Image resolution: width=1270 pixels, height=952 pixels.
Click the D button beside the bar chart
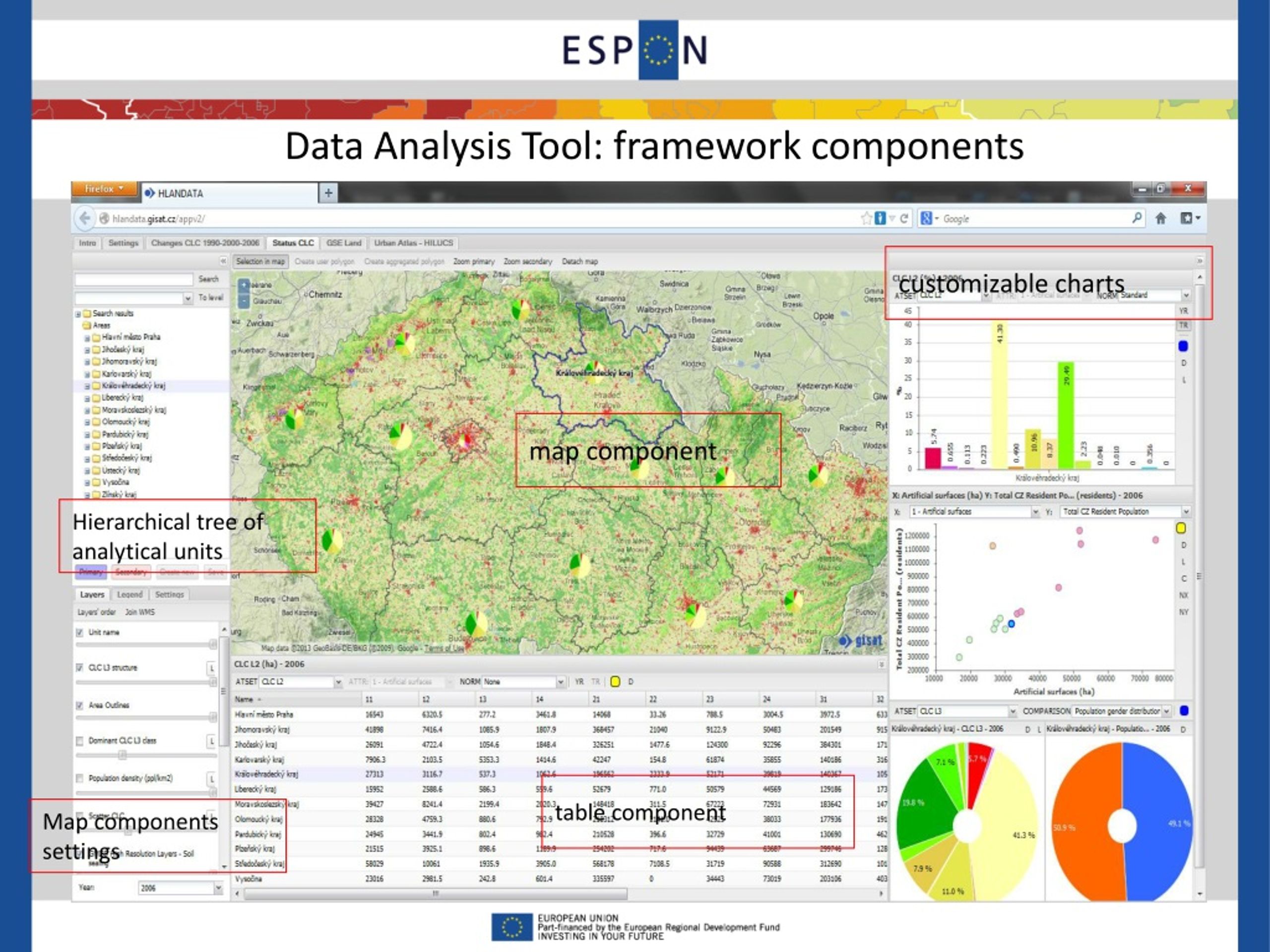(1184, 363)
